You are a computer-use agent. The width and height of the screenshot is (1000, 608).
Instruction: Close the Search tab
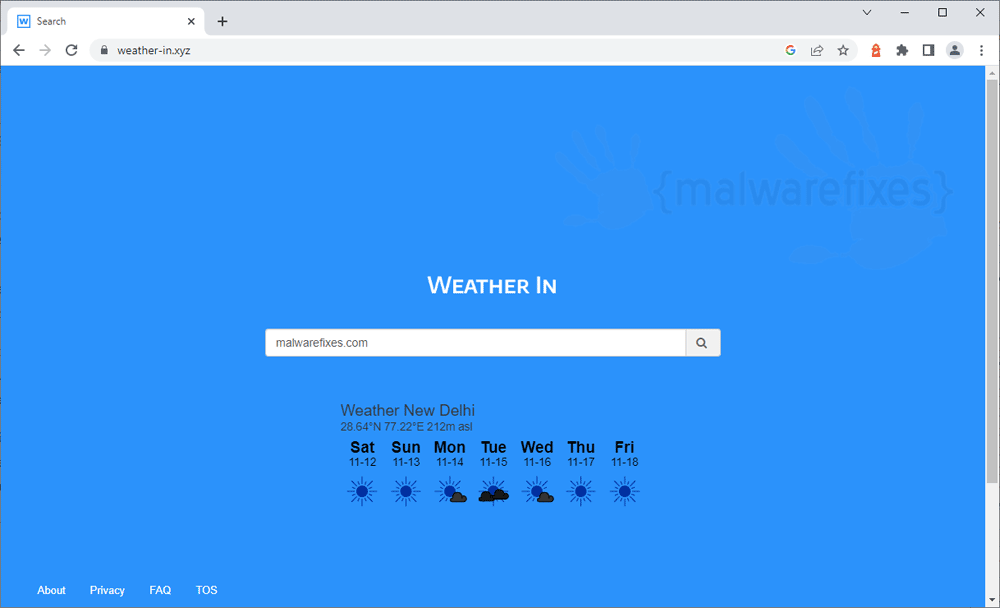tap(191, 21)
